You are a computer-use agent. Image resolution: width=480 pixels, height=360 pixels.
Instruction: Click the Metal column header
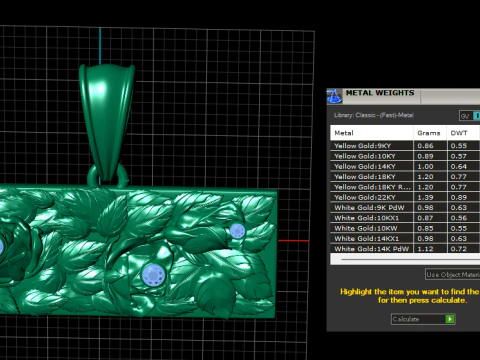click(372, 133)
